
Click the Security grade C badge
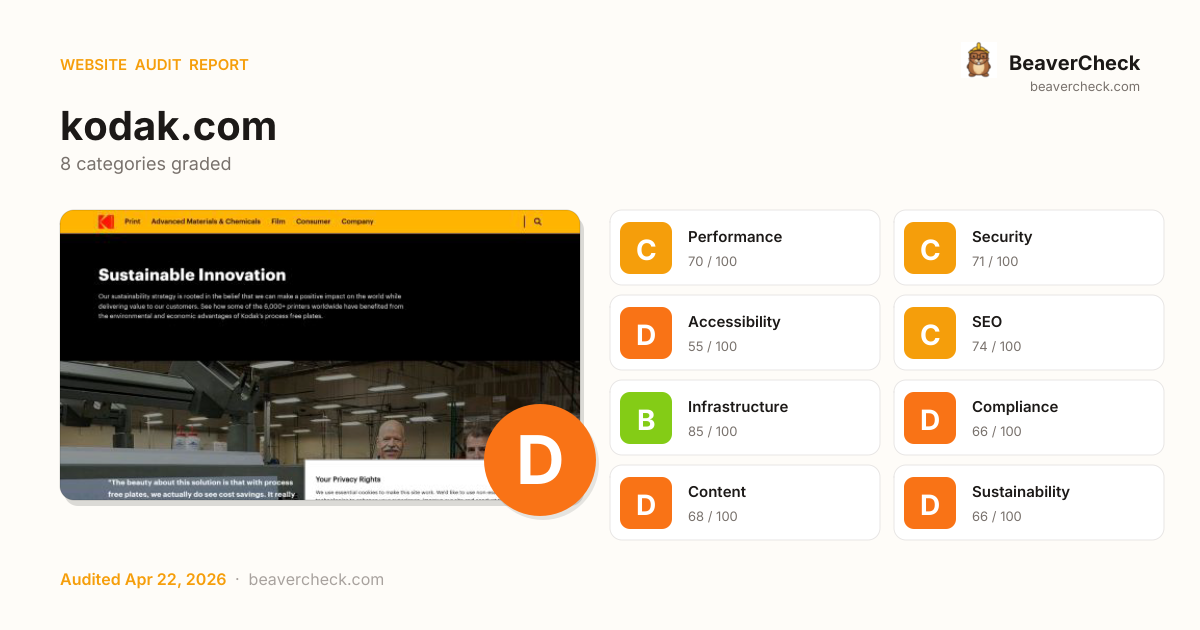tap(930, 248)
